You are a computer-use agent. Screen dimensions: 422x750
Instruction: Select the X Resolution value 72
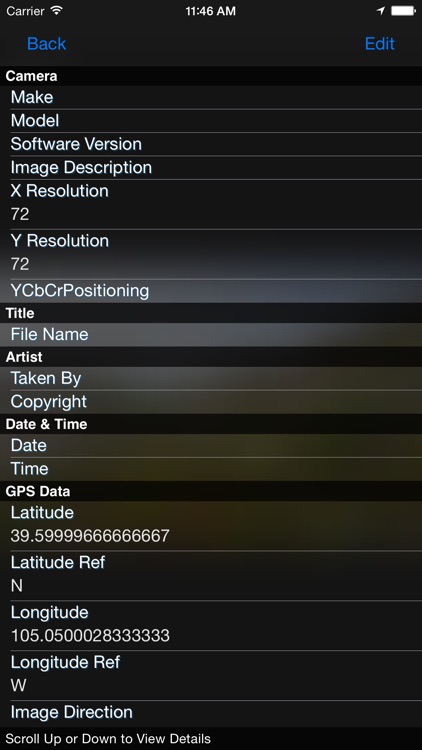20,214
